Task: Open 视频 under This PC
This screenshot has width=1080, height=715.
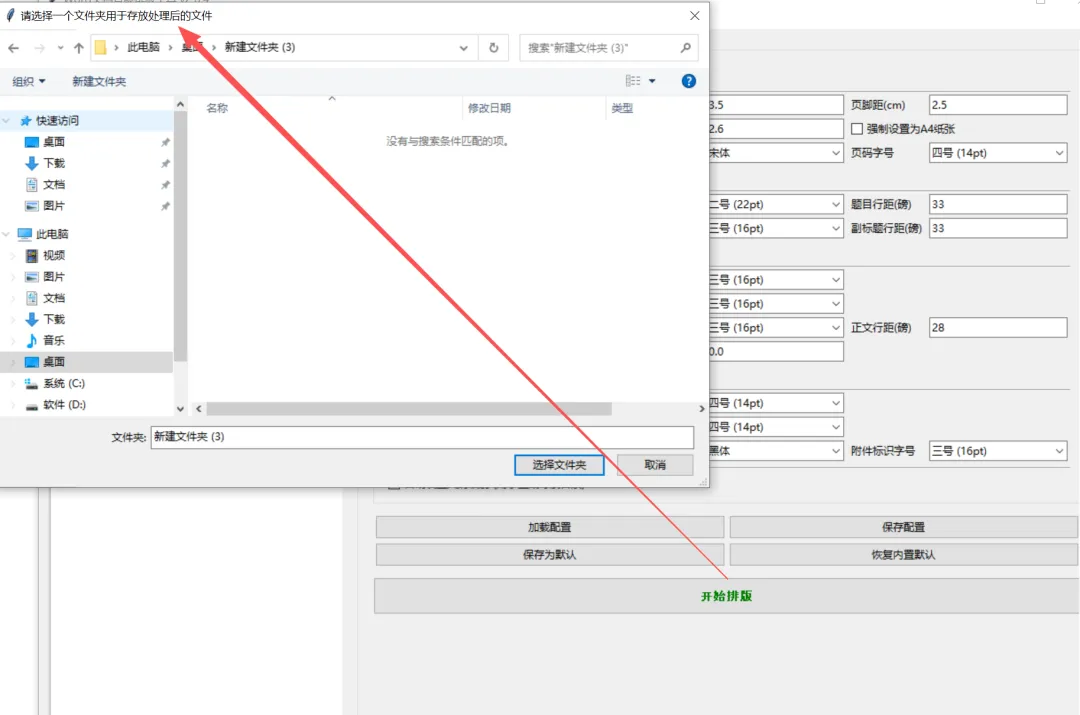Action: (x=54, y=256)
